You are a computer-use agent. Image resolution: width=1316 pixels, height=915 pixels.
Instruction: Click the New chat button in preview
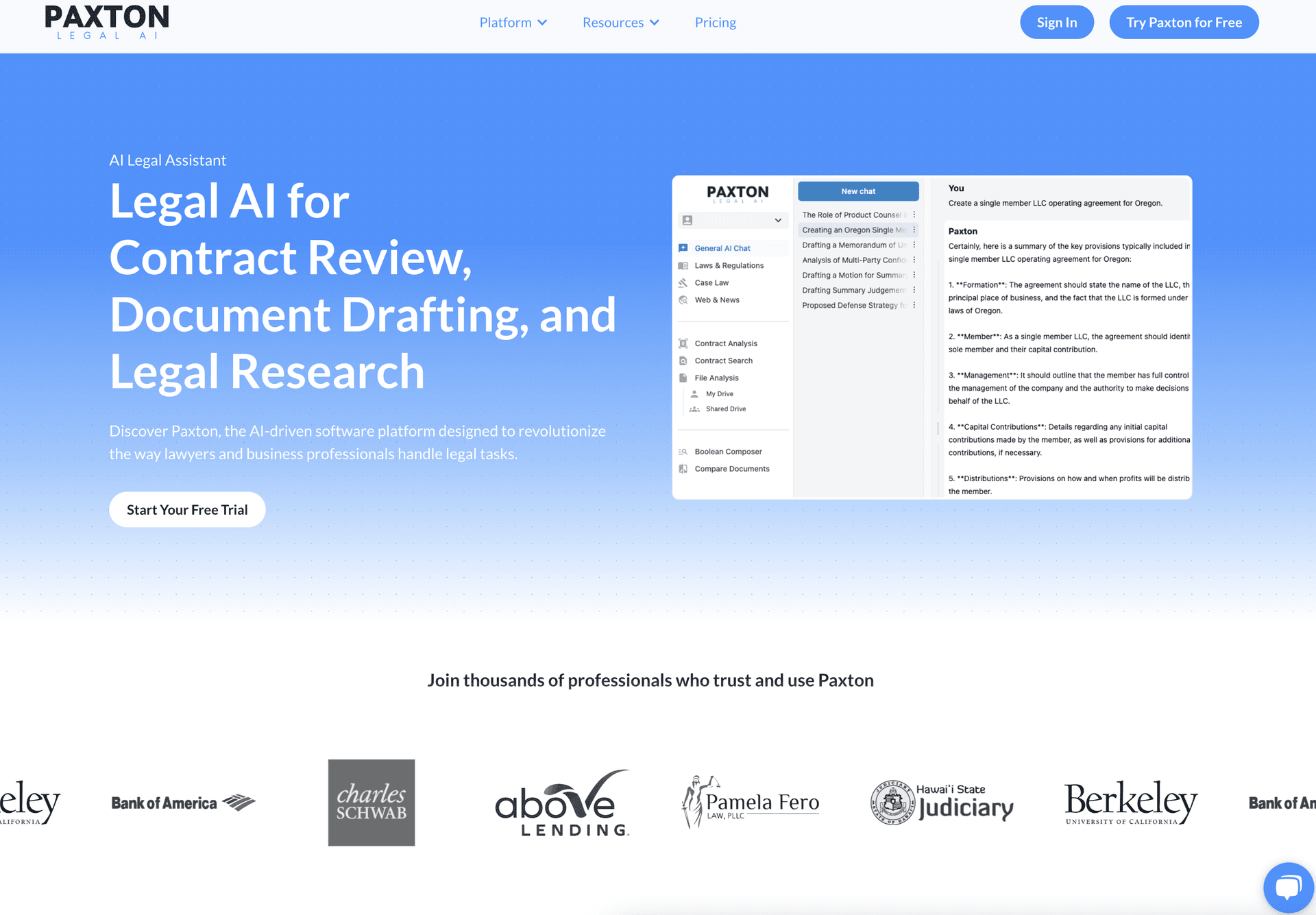858,191
